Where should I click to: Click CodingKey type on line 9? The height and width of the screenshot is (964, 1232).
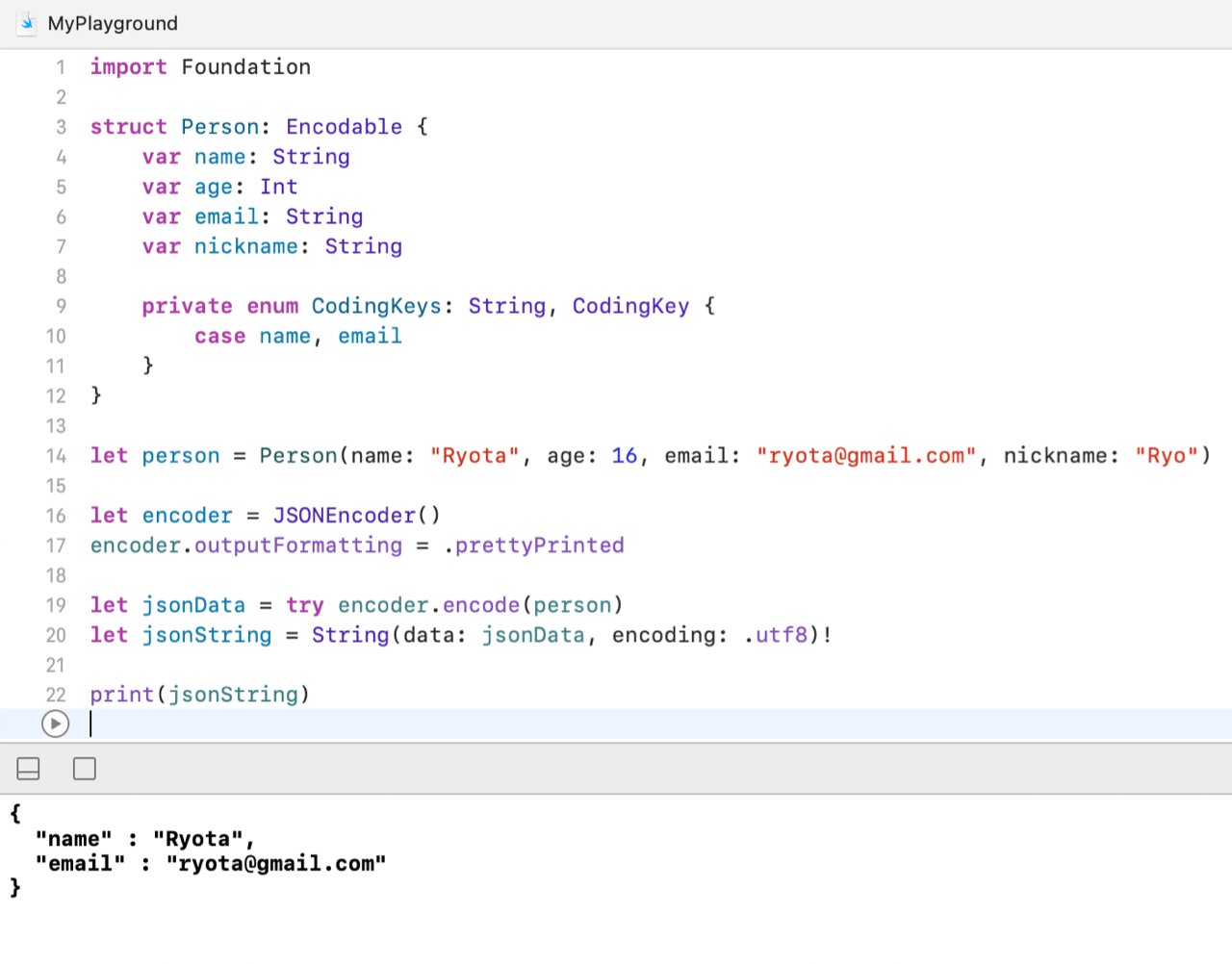[x=630, y=306]
